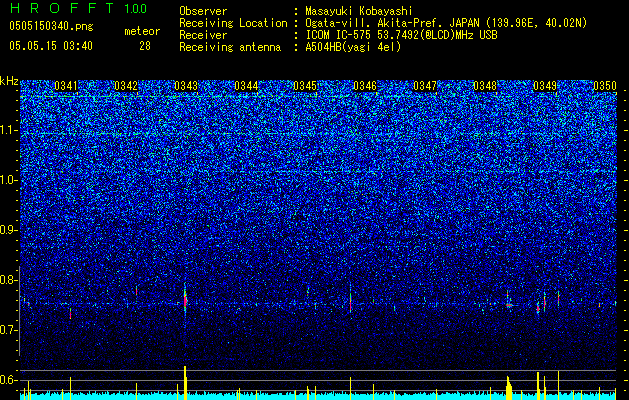Click the 0.9 kHz axis label
This screenshot has width=629, height=400.
(x=9, y=230)
